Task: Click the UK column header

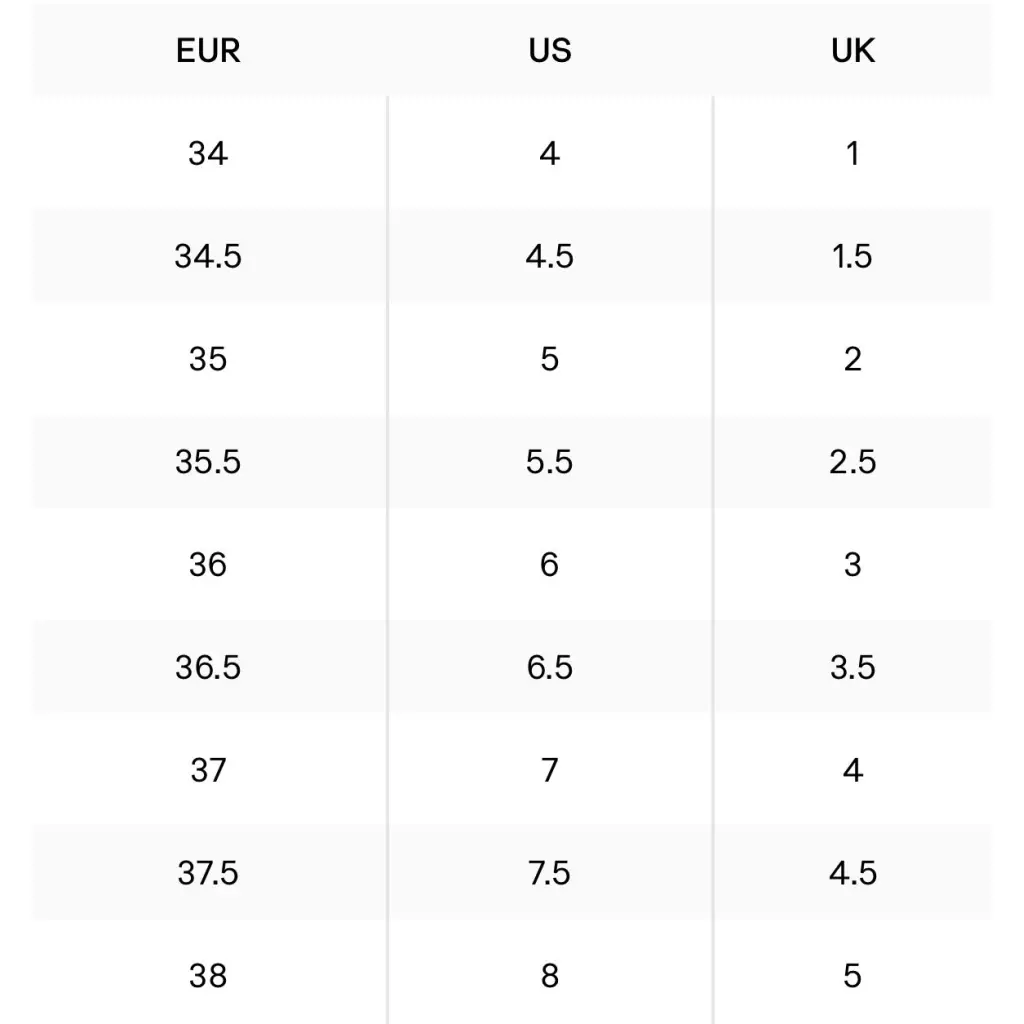Action: coord(852,51)
